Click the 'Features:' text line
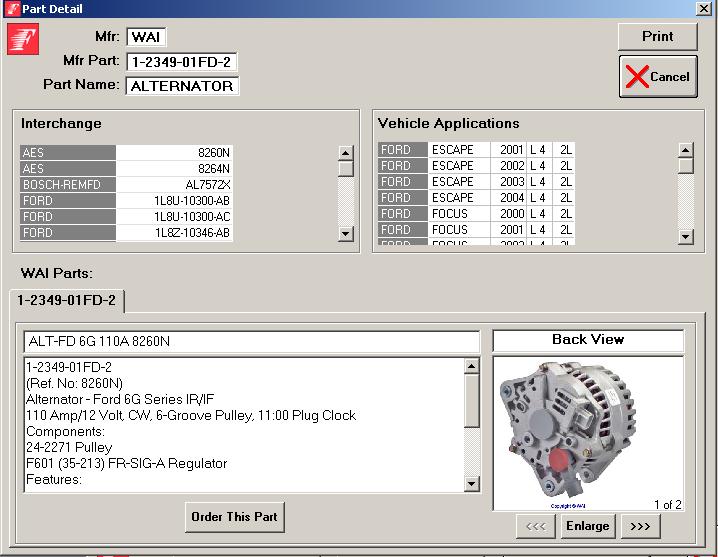This screenshot has height=557, width=718. point(54,480)
